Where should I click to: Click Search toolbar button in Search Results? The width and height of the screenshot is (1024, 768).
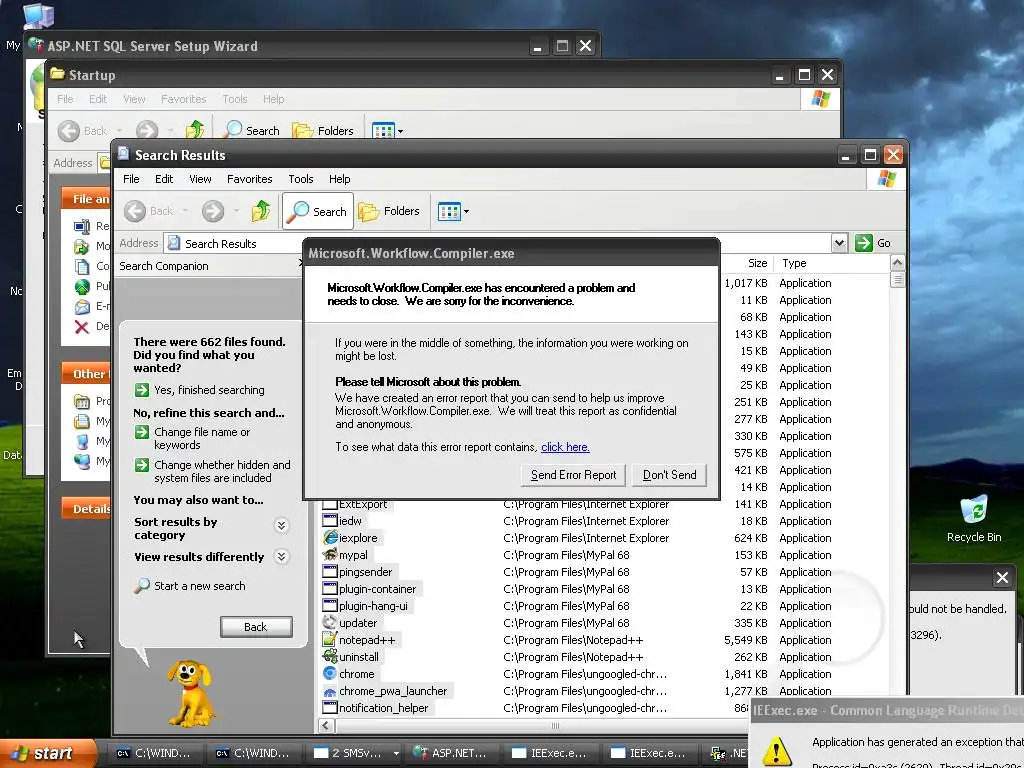(318, 211)
